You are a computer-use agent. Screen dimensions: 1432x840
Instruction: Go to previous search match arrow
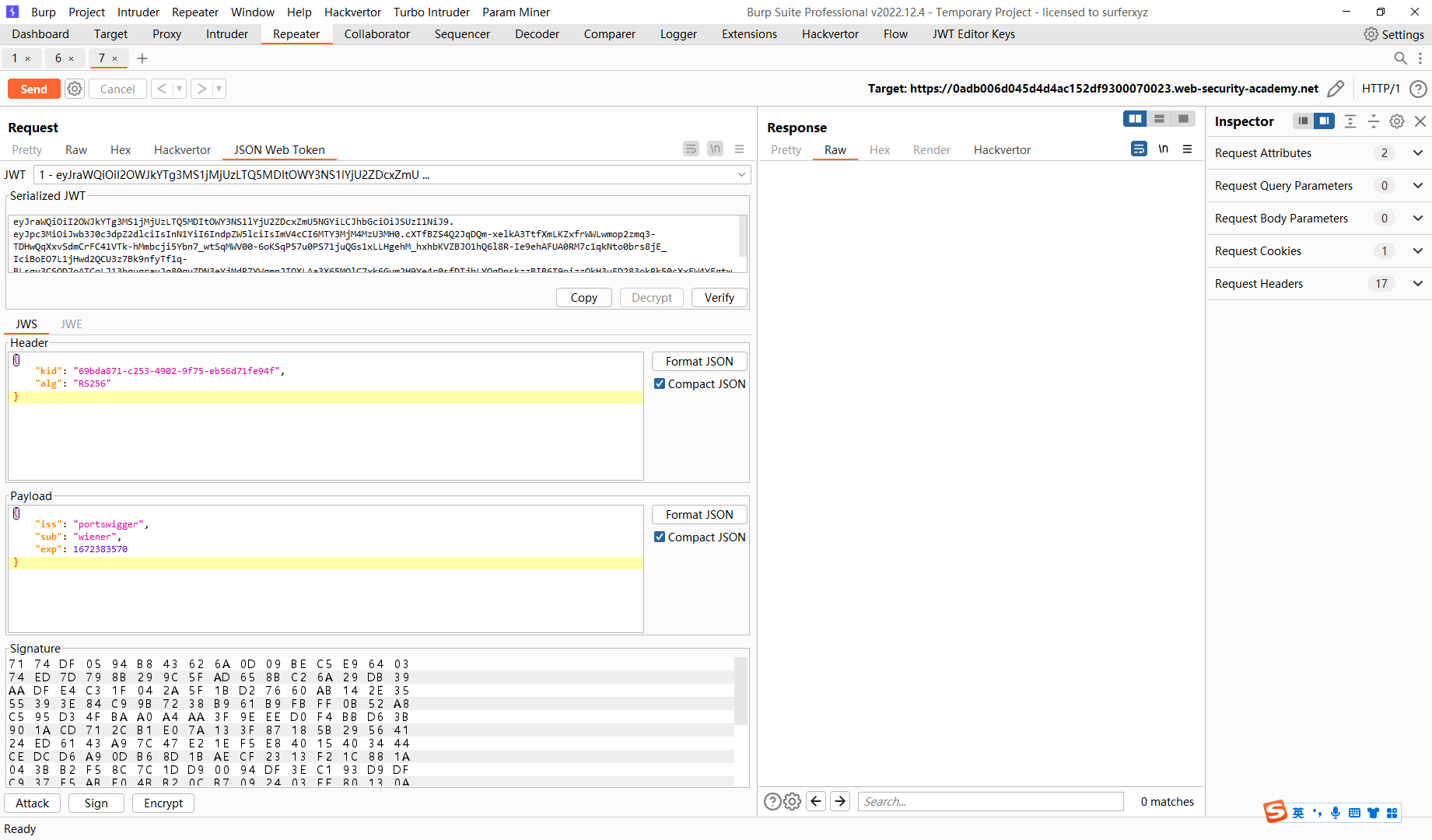pos(816,801)
